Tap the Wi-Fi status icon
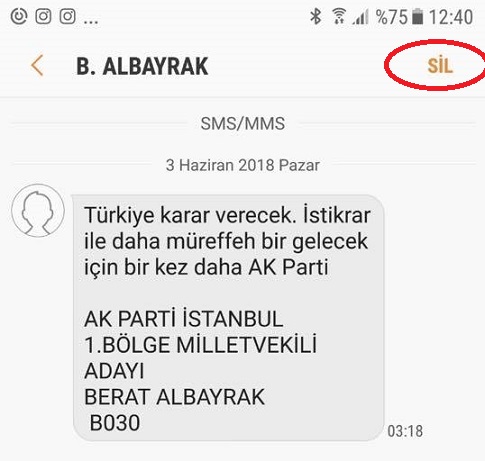 point(339,16)
